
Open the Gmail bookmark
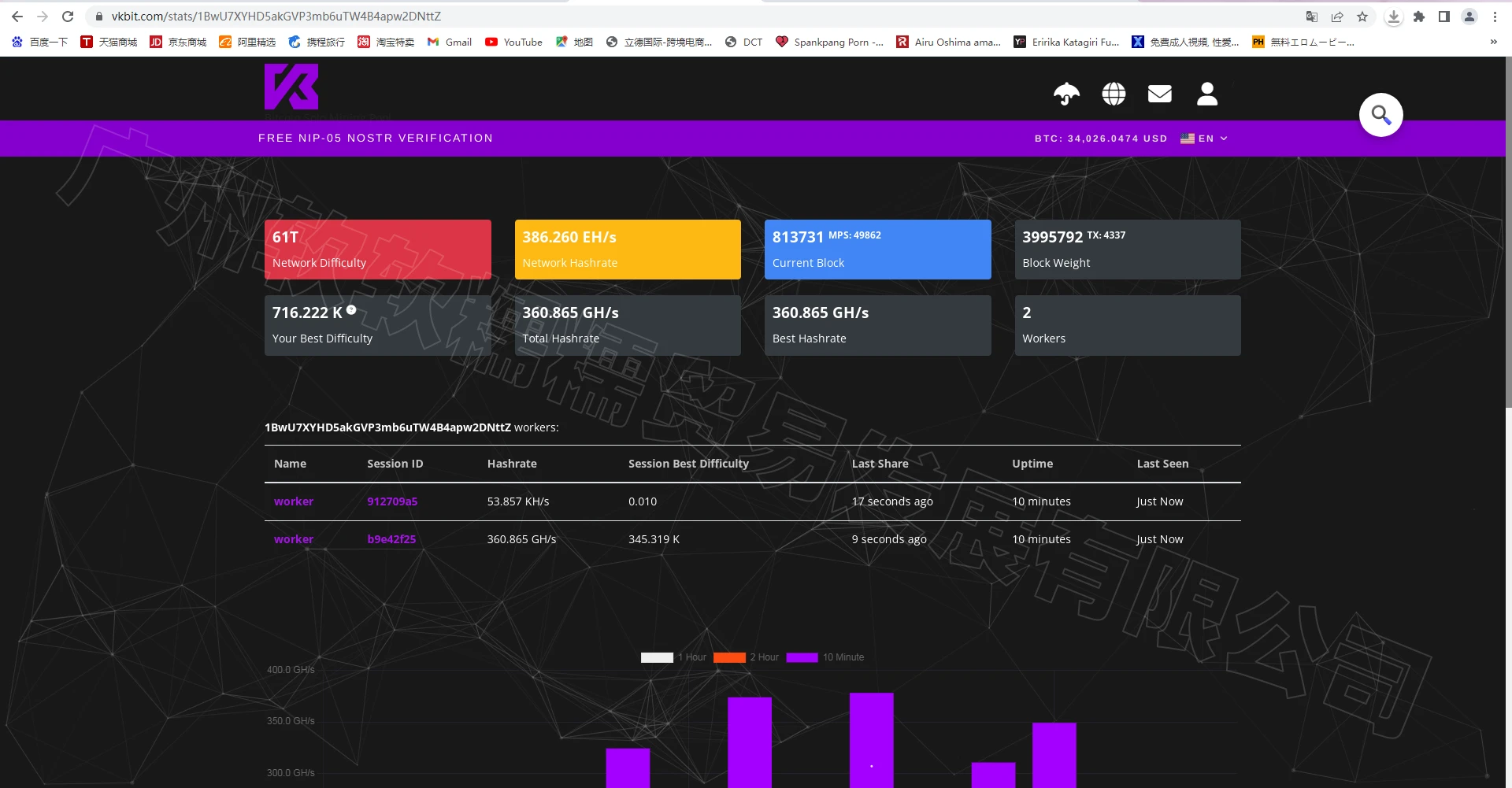450,43
